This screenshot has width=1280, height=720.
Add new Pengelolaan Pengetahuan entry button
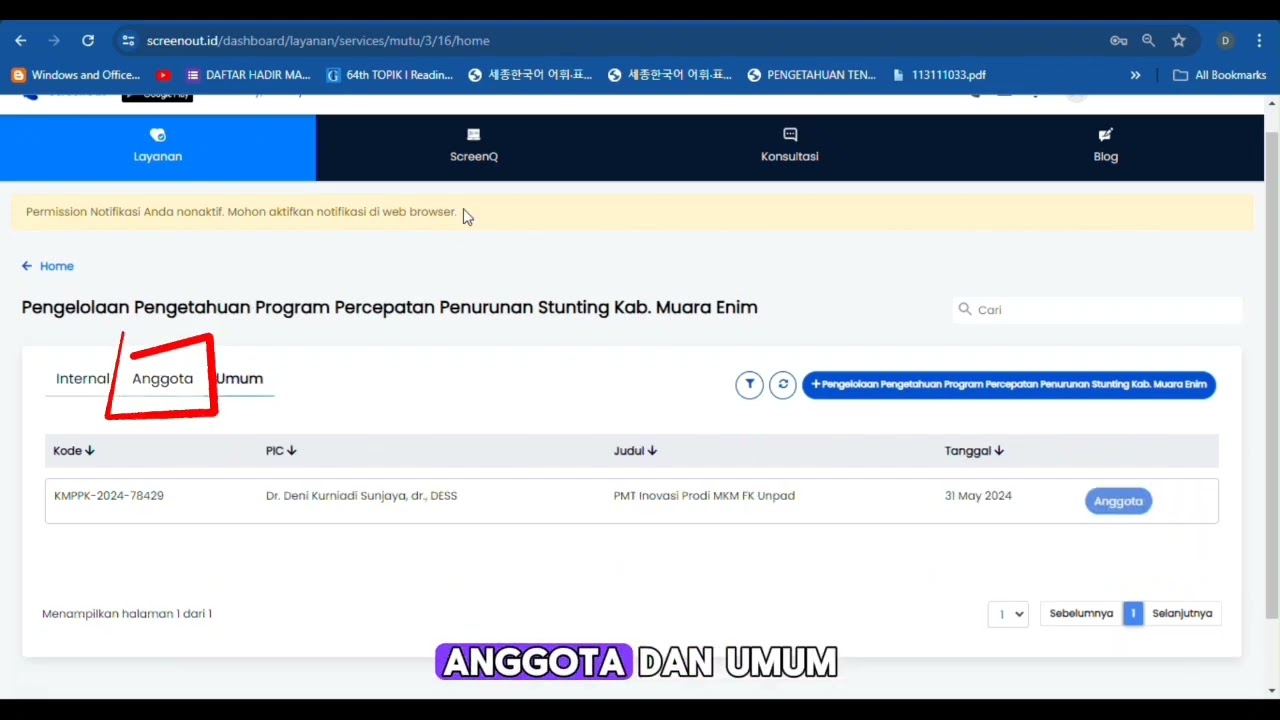pyautogui.click(x=1009, y=384)
